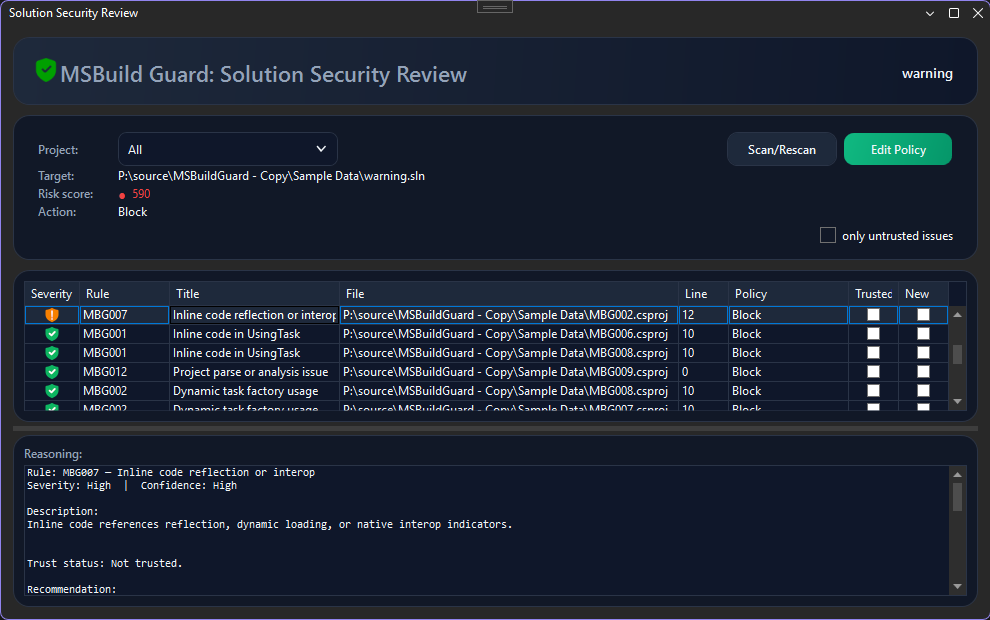Viewport: 990px width, 620px height.
Task: Click Block policy cell in MBG007 row
Action: 789,314
